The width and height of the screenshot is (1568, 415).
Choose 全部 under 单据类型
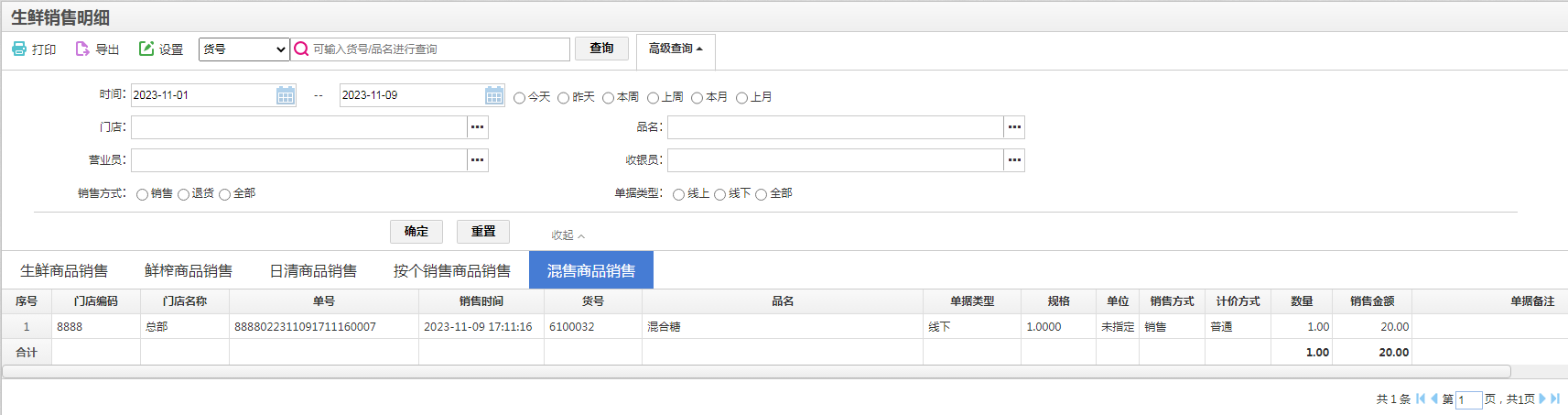click(x=761, y=194)
